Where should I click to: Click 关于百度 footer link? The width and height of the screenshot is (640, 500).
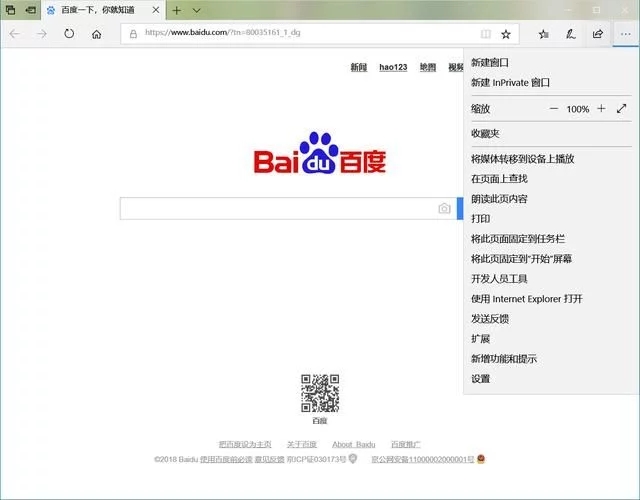point(302,444)
